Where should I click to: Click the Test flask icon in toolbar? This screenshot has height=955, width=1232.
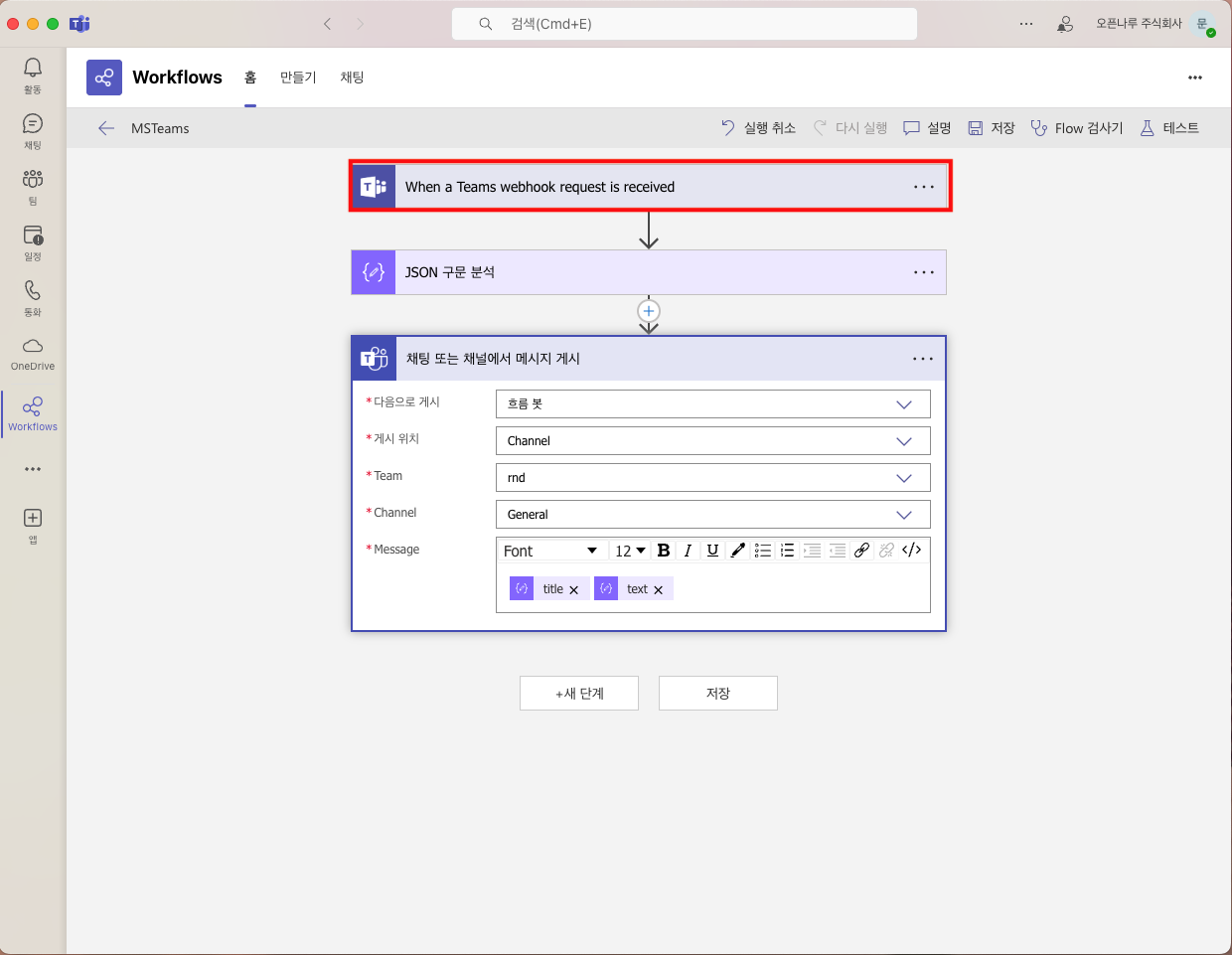point(1148,128)
